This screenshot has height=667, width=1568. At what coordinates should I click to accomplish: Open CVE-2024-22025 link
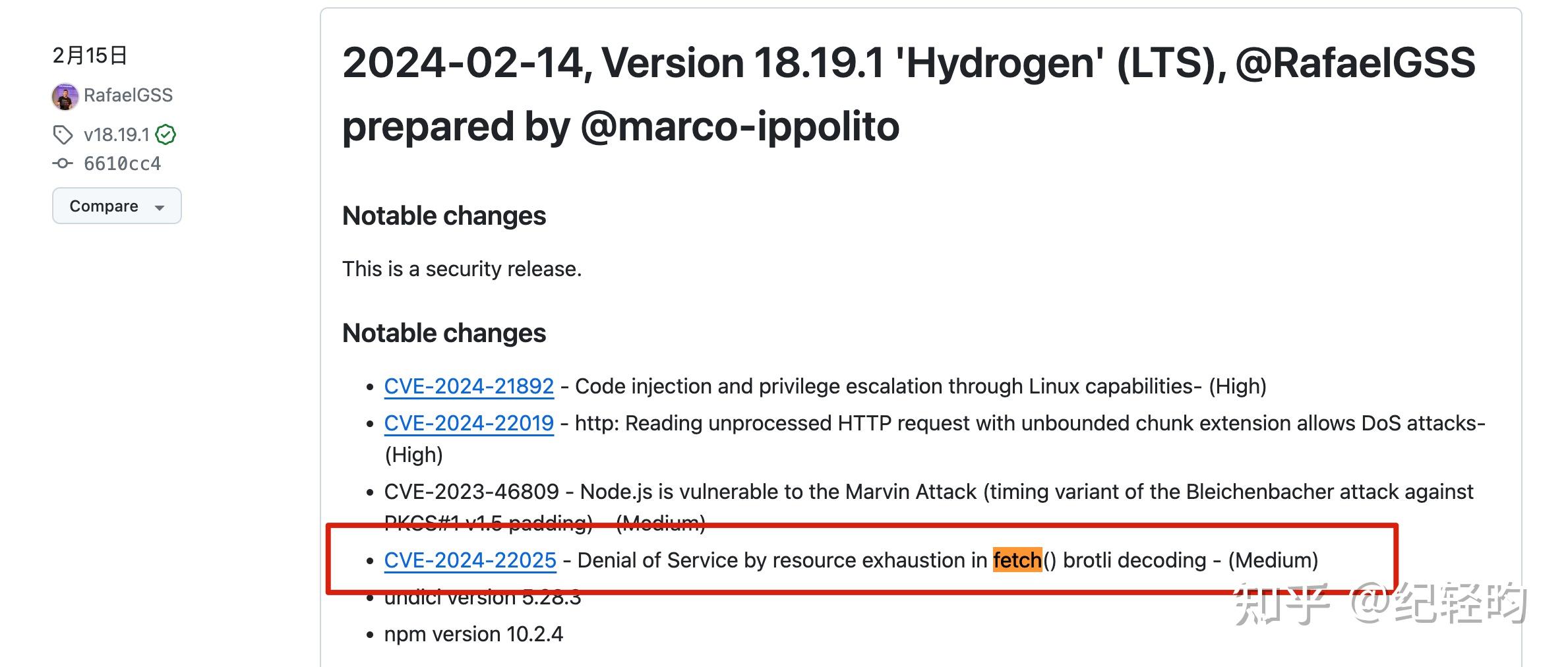pos(470,560)
